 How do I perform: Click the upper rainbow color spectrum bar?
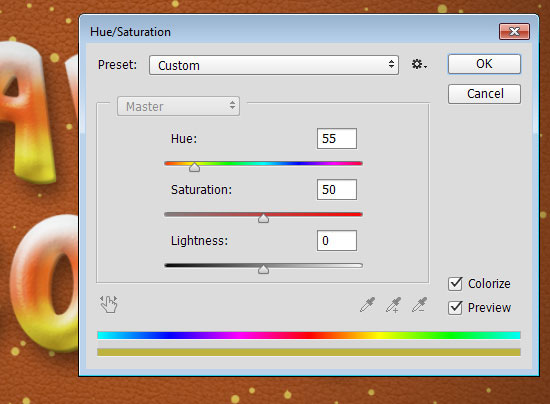[x=309, y=335]
